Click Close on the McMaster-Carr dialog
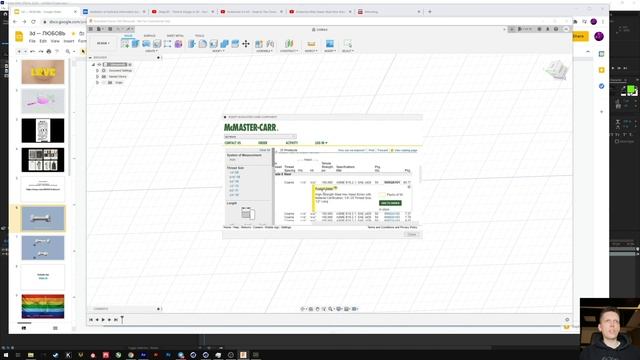 tap(412, 234)
